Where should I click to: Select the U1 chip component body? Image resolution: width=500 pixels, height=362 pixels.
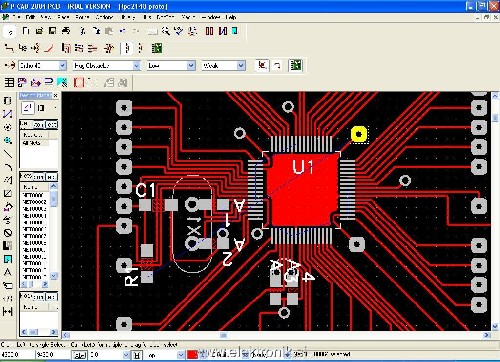[302, 190]
